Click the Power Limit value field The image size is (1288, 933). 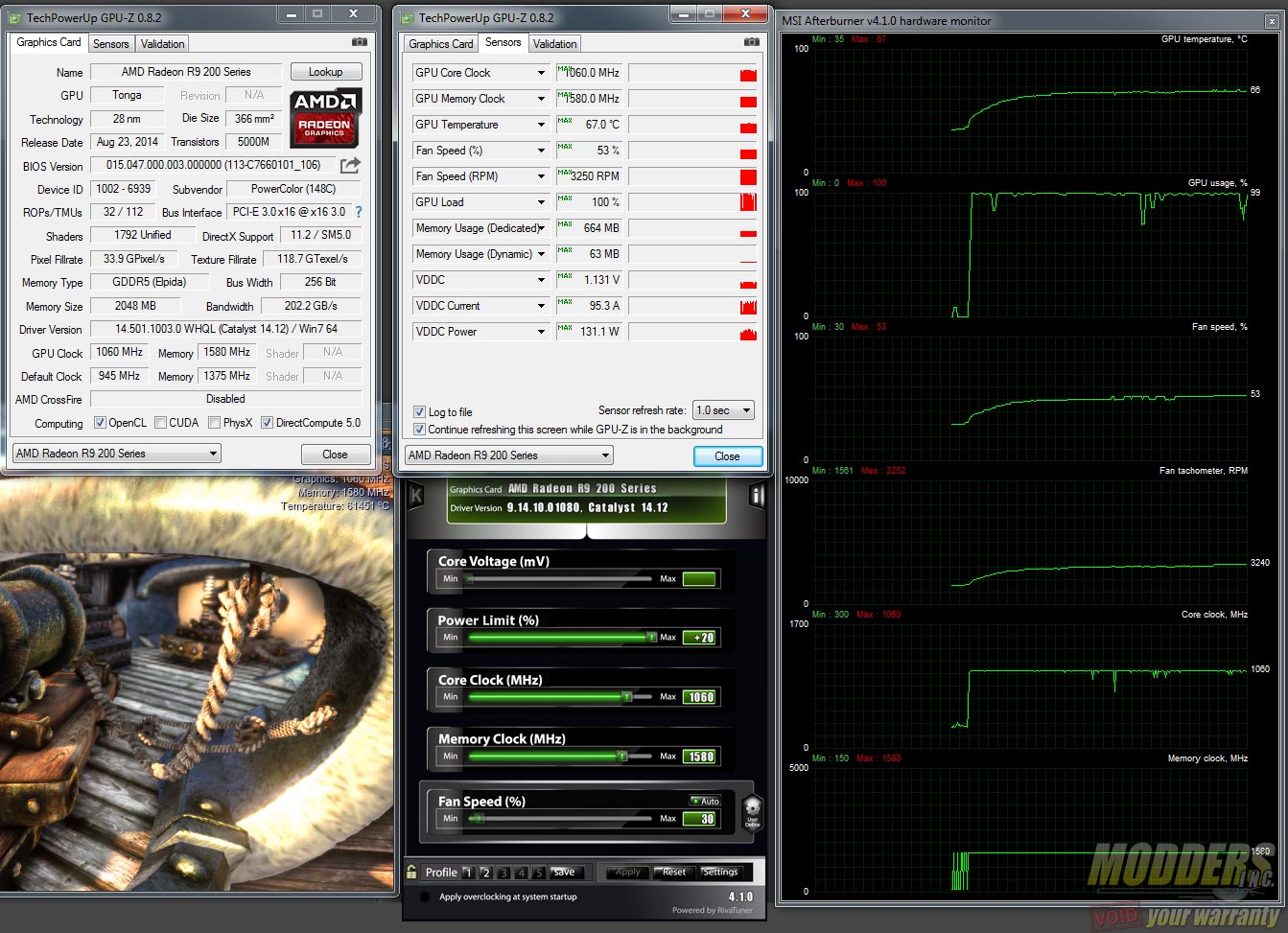coord(699,638)
